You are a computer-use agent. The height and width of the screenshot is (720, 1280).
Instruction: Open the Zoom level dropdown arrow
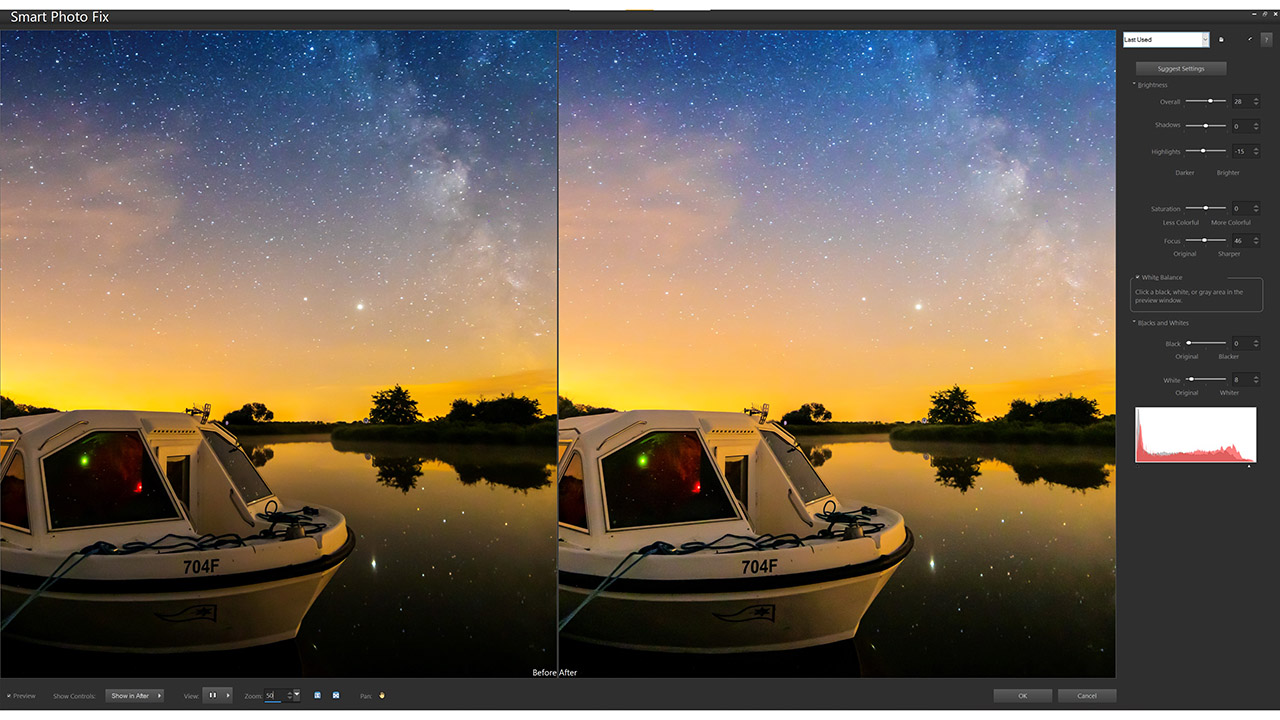pyautogui.click(x=296, y=695)
